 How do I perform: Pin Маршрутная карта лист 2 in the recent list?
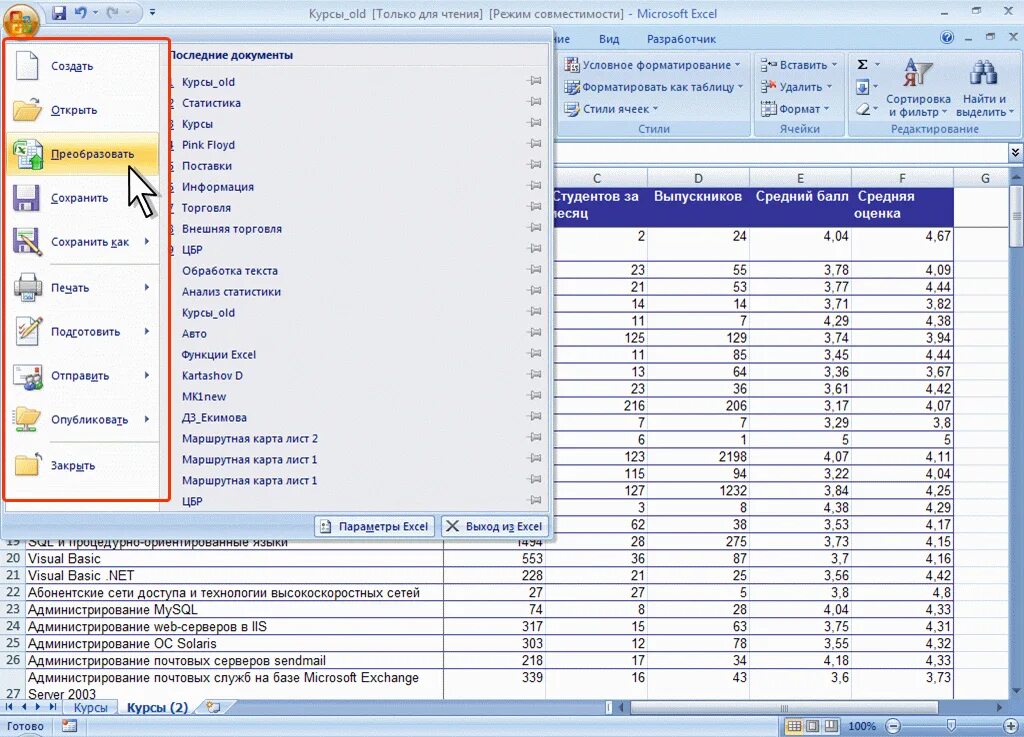(535, 437)
